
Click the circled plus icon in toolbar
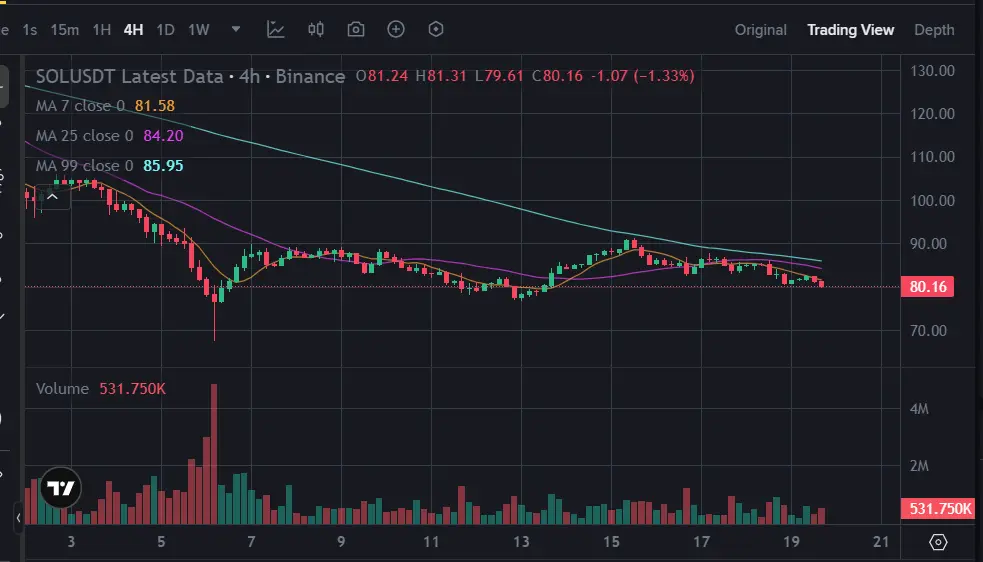click(x=396, y=29)
